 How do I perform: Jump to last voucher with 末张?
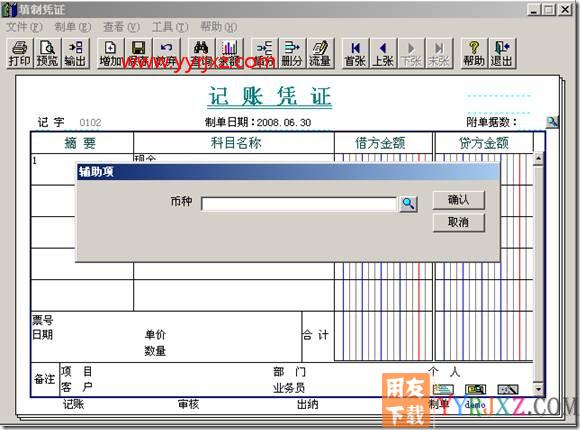pos(439,54)
